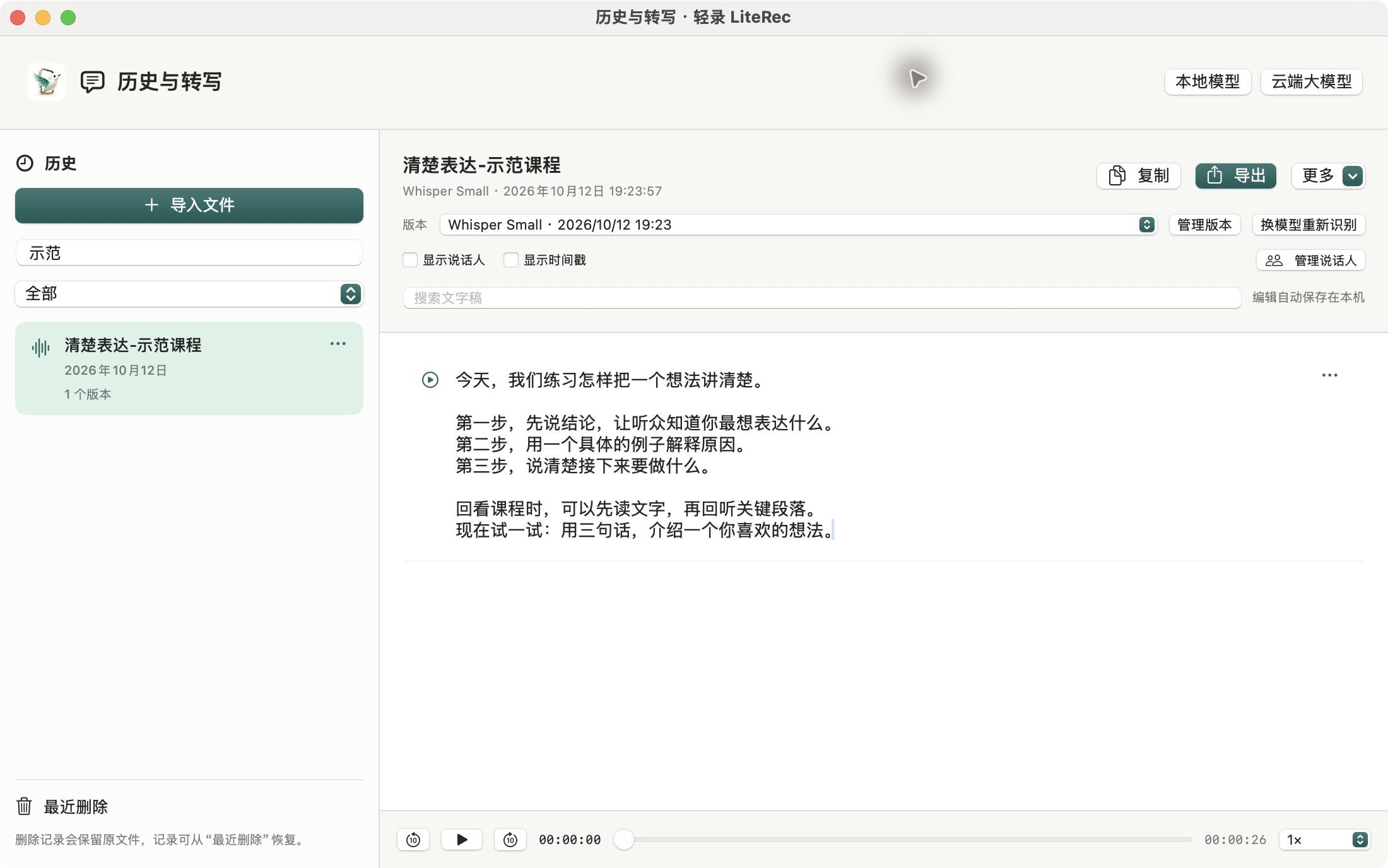Click the history search field containing 示范
Screen dimensions: 1388x868
click(x=189, y=253)
